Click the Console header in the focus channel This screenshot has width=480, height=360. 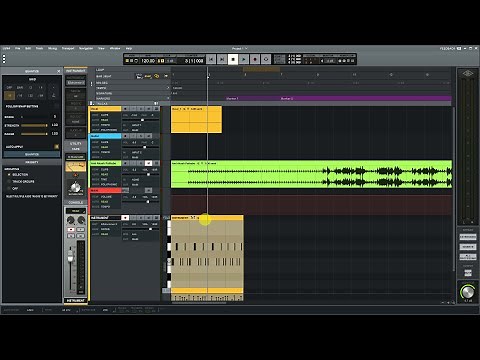tap(76, 202)
